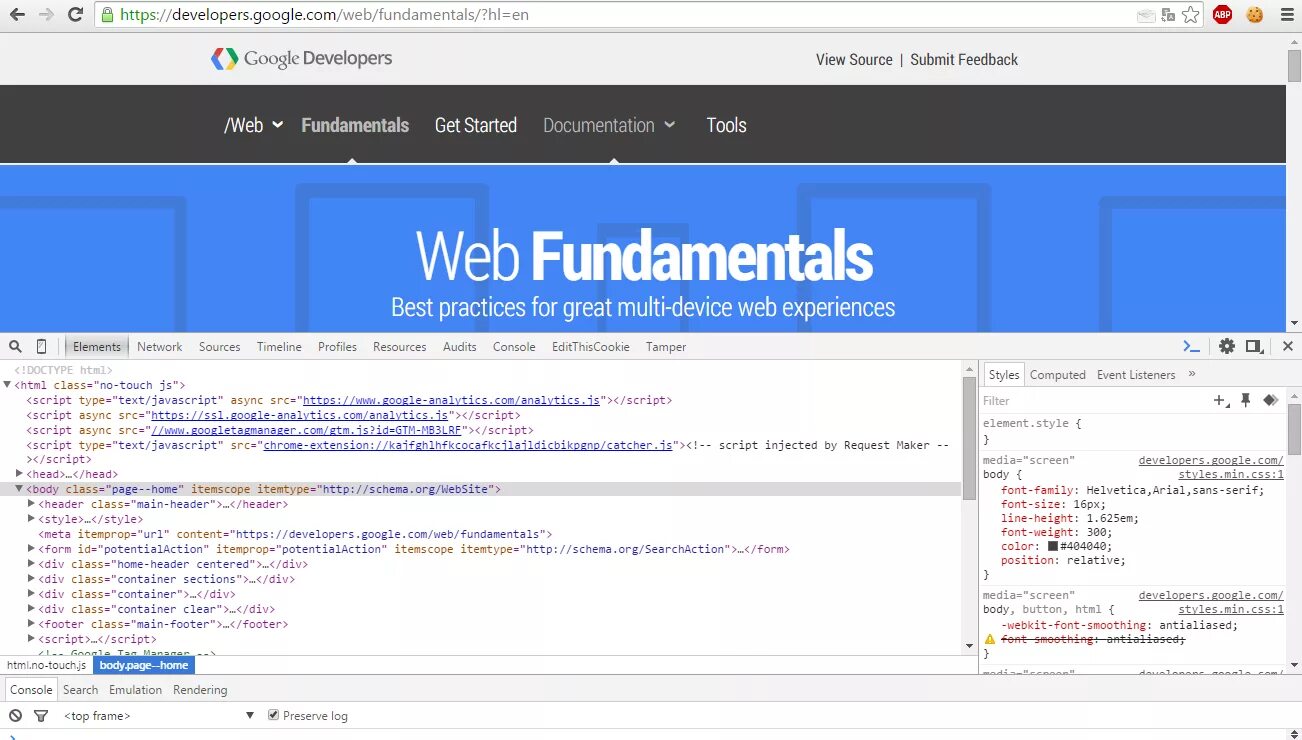The image size is (1302, 740).
Task: Switch to the Network panel tab
Action: (x=160, y=347)
